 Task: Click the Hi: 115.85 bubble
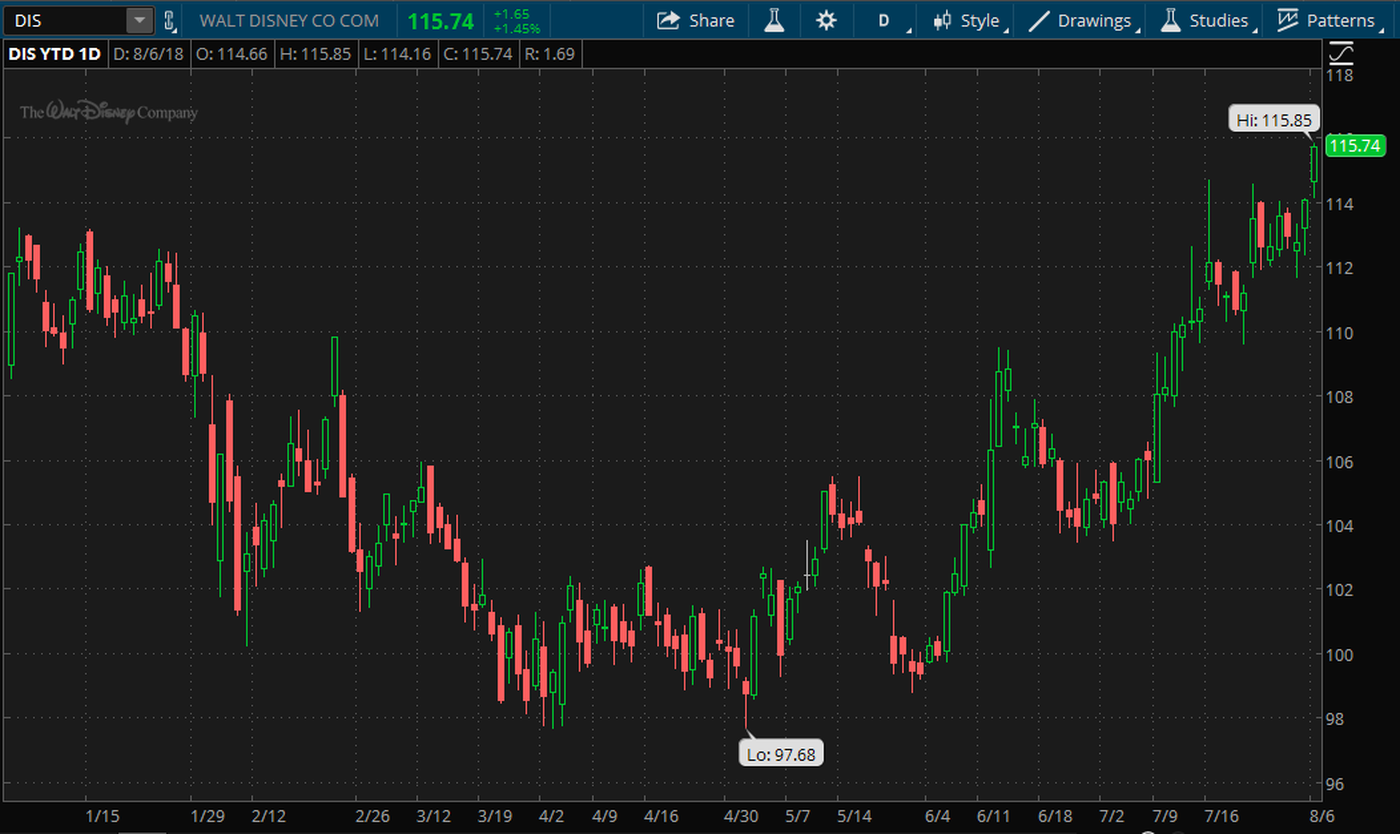coord(1273,119)
